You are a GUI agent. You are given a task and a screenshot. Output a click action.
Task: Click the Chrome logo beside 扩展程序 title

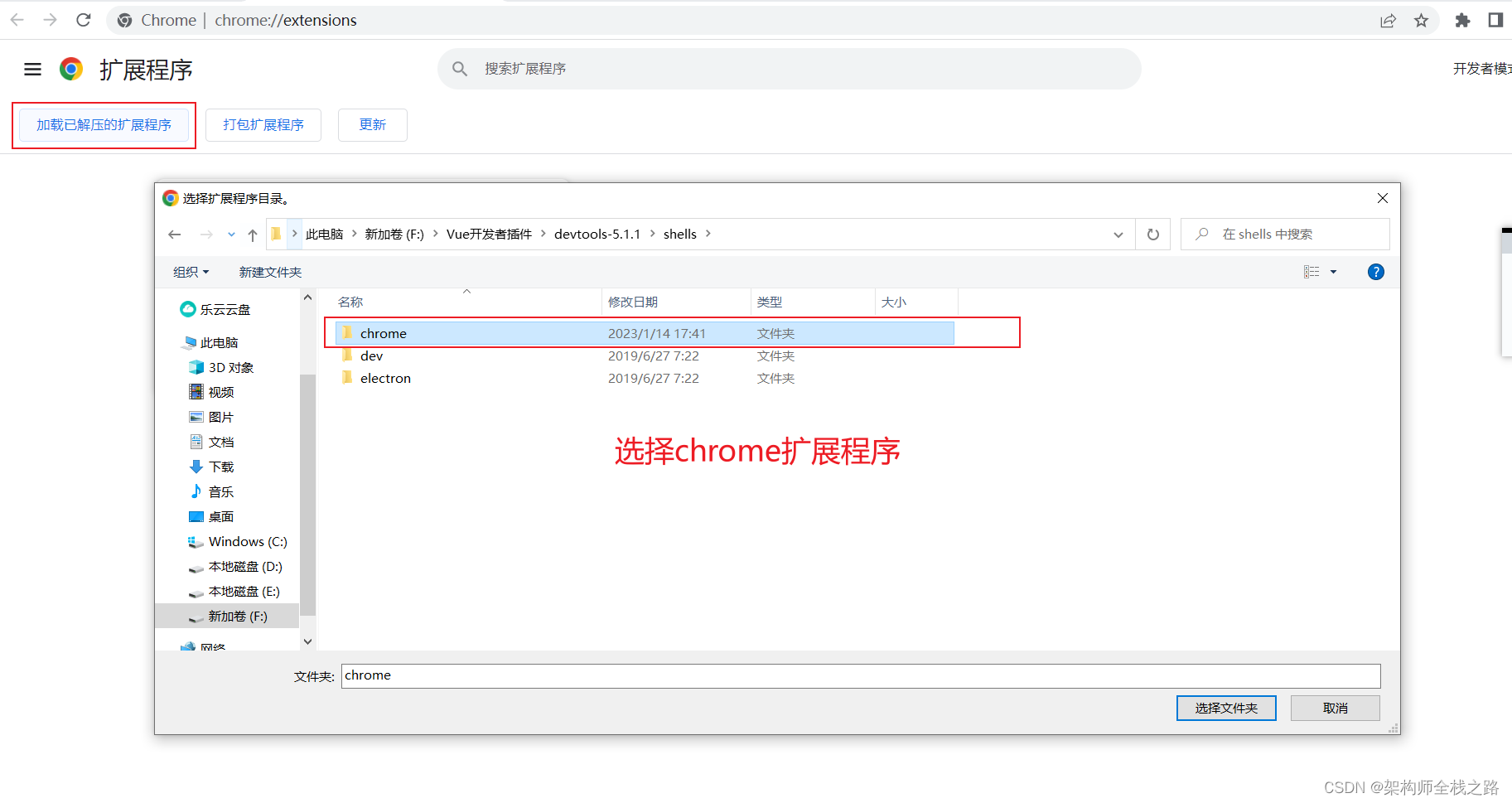71,70
